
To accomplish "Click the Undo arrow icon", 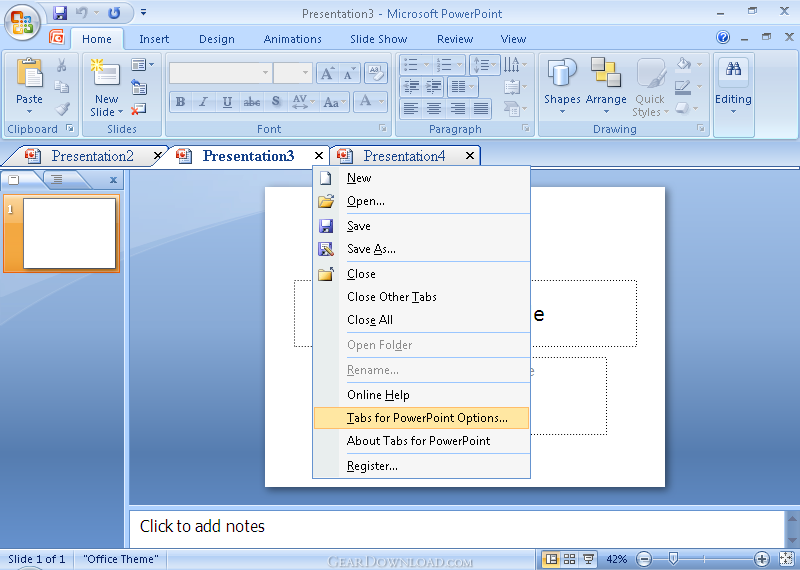I will (x=82, y=13).
